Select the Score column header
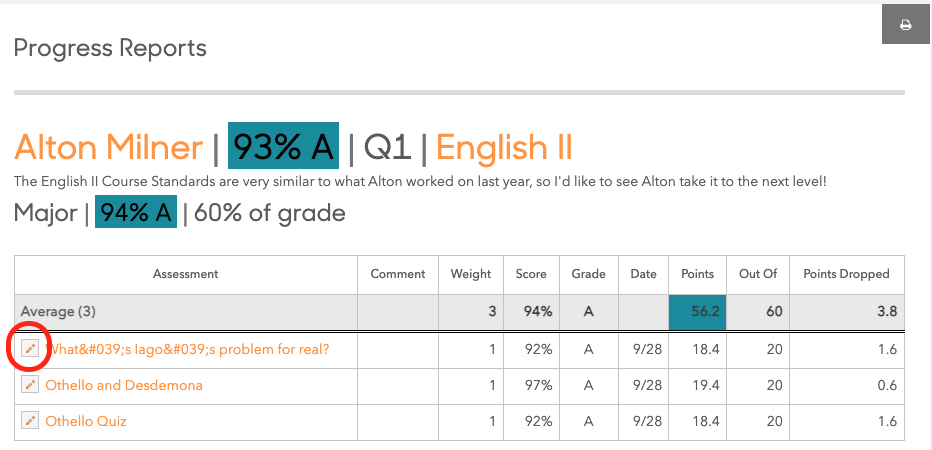 coord(531,274)
